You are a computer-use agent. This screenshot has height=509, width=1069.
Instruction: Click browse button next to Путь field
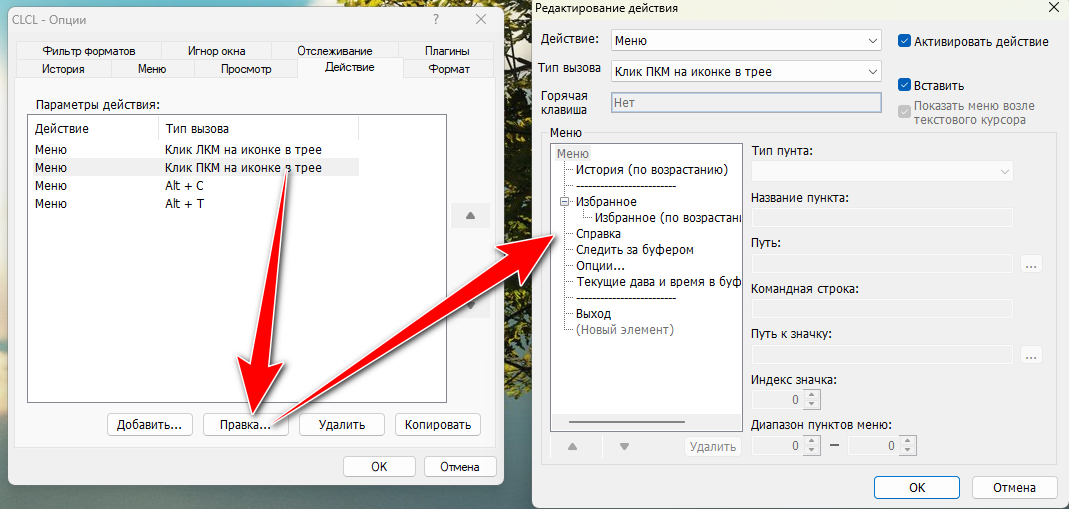(1032, 265)
